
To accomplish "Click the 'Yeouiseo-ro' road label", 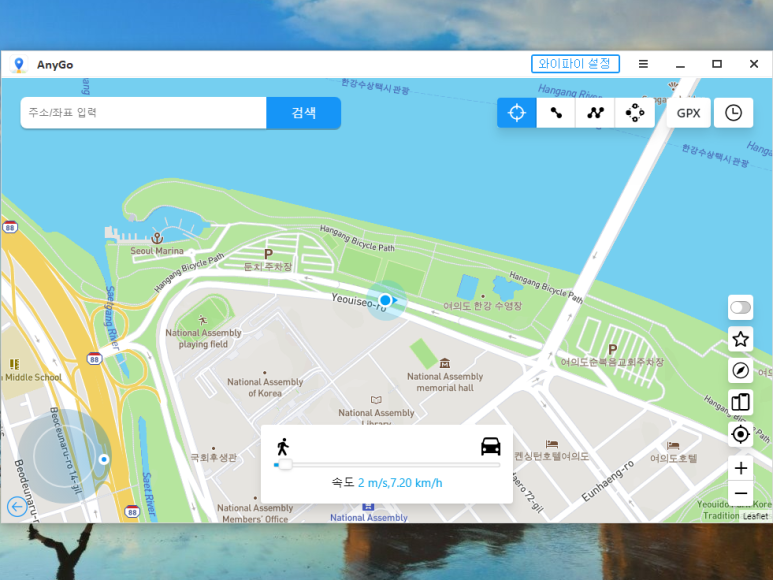I will click(x=358, y=301).
